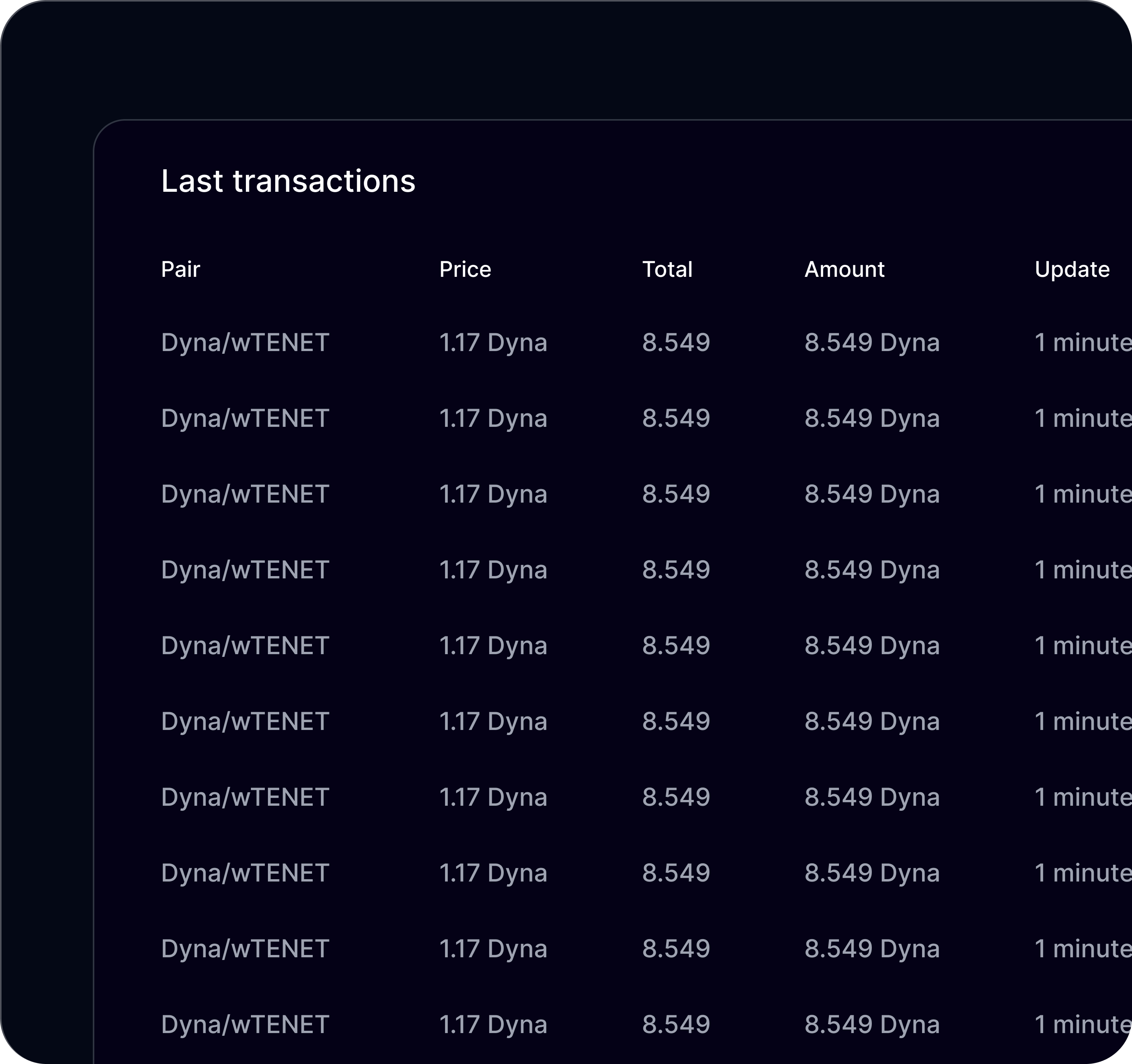This screenshot has width=1132, height=1064.
Task: Click first row 1 minute update time
Action: pyautogui.click(x=1082, y=343)
